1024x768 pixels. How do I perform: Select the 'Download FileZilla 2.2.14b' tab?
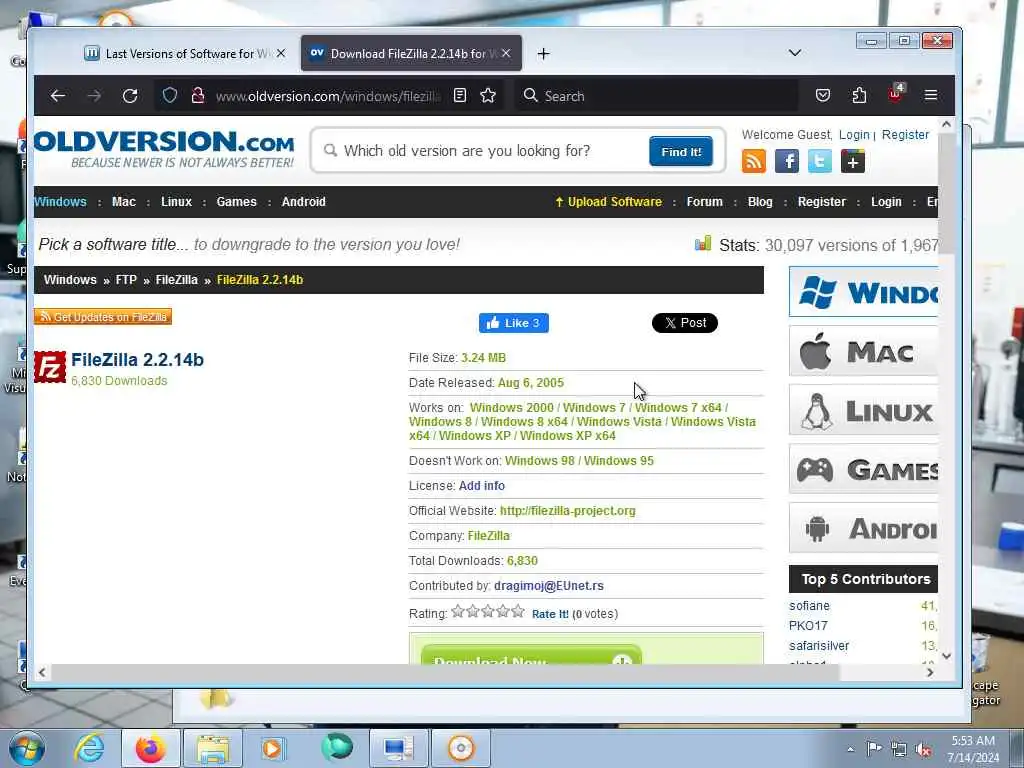point(411,54)
